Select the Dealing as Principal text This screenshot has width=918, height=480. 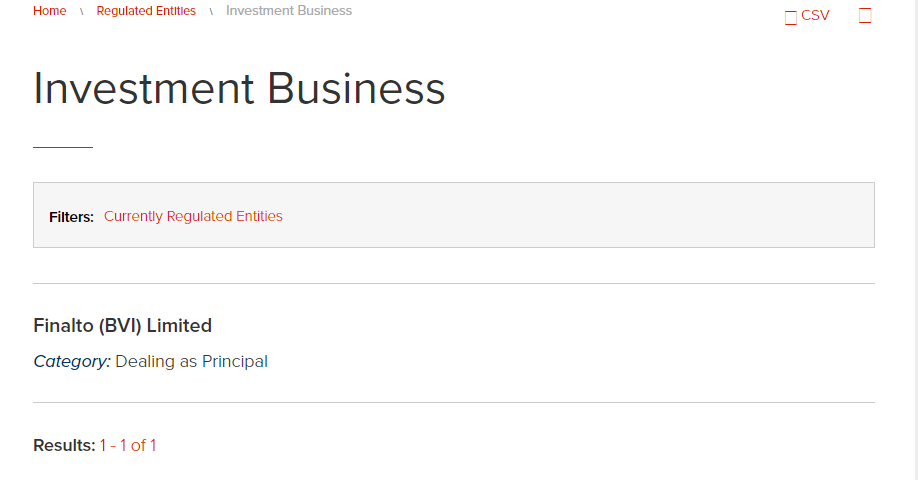(191, 362)
